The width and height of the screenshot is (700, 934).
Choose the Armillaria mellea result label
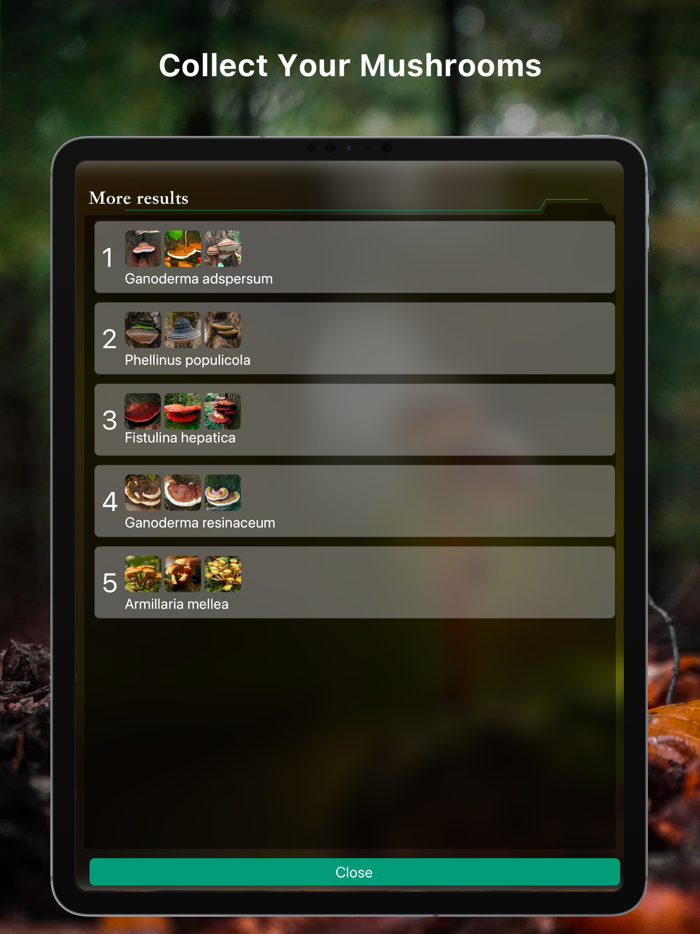(176, 604)
